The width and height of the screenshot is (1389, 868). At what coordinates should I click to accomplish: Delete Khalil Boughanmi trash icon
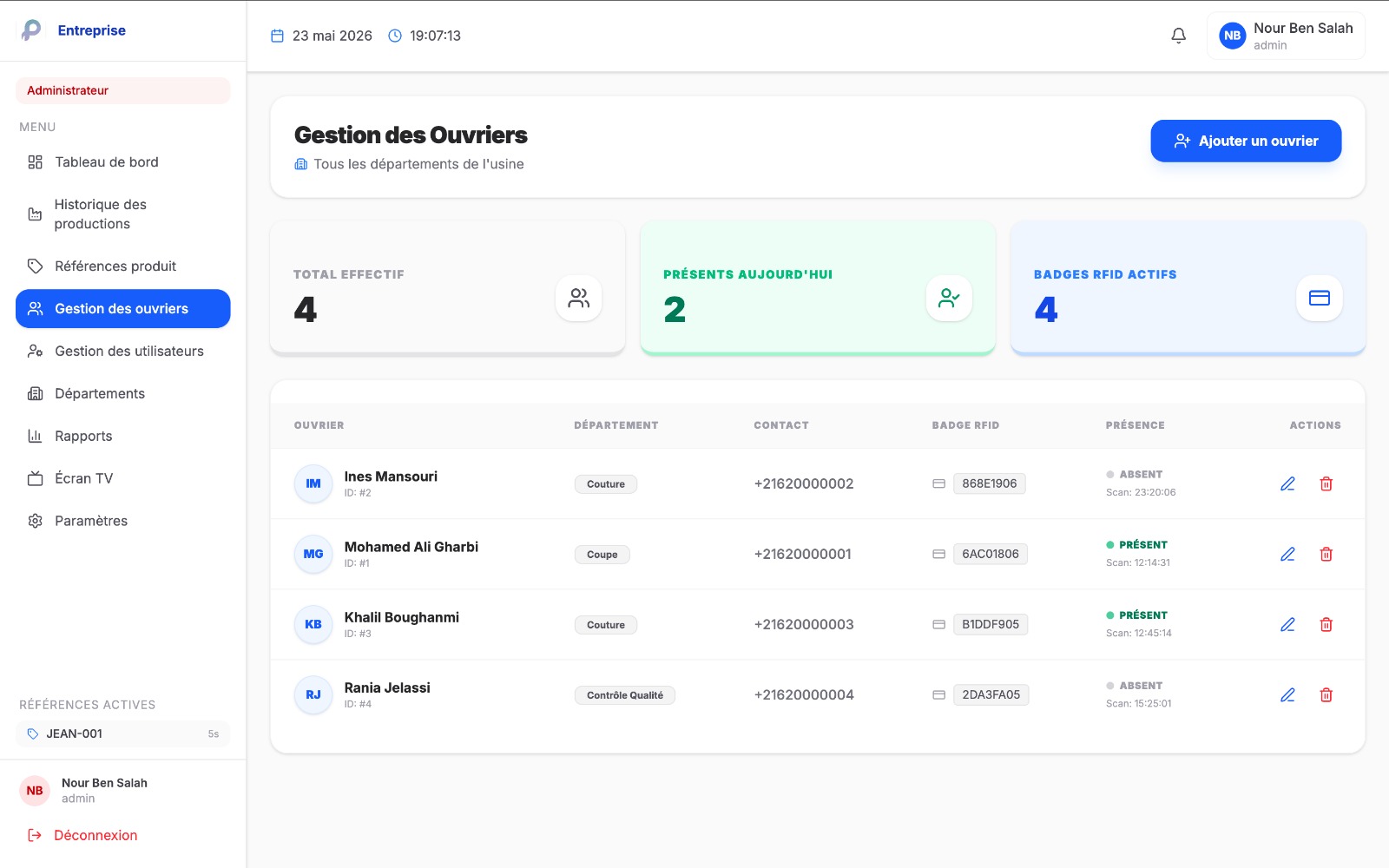tap(1326, 624)
